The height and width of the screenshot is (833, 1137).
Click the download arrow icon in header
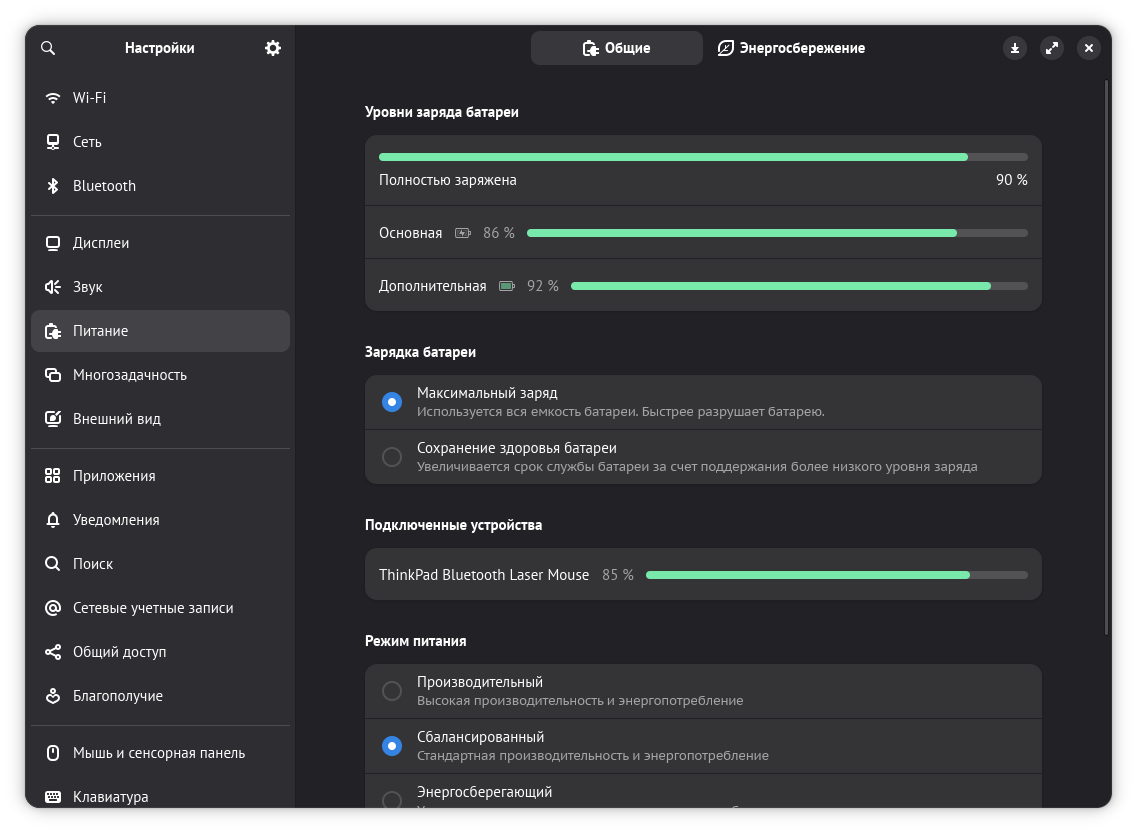pyautogui.click(x=1015, y=48)
